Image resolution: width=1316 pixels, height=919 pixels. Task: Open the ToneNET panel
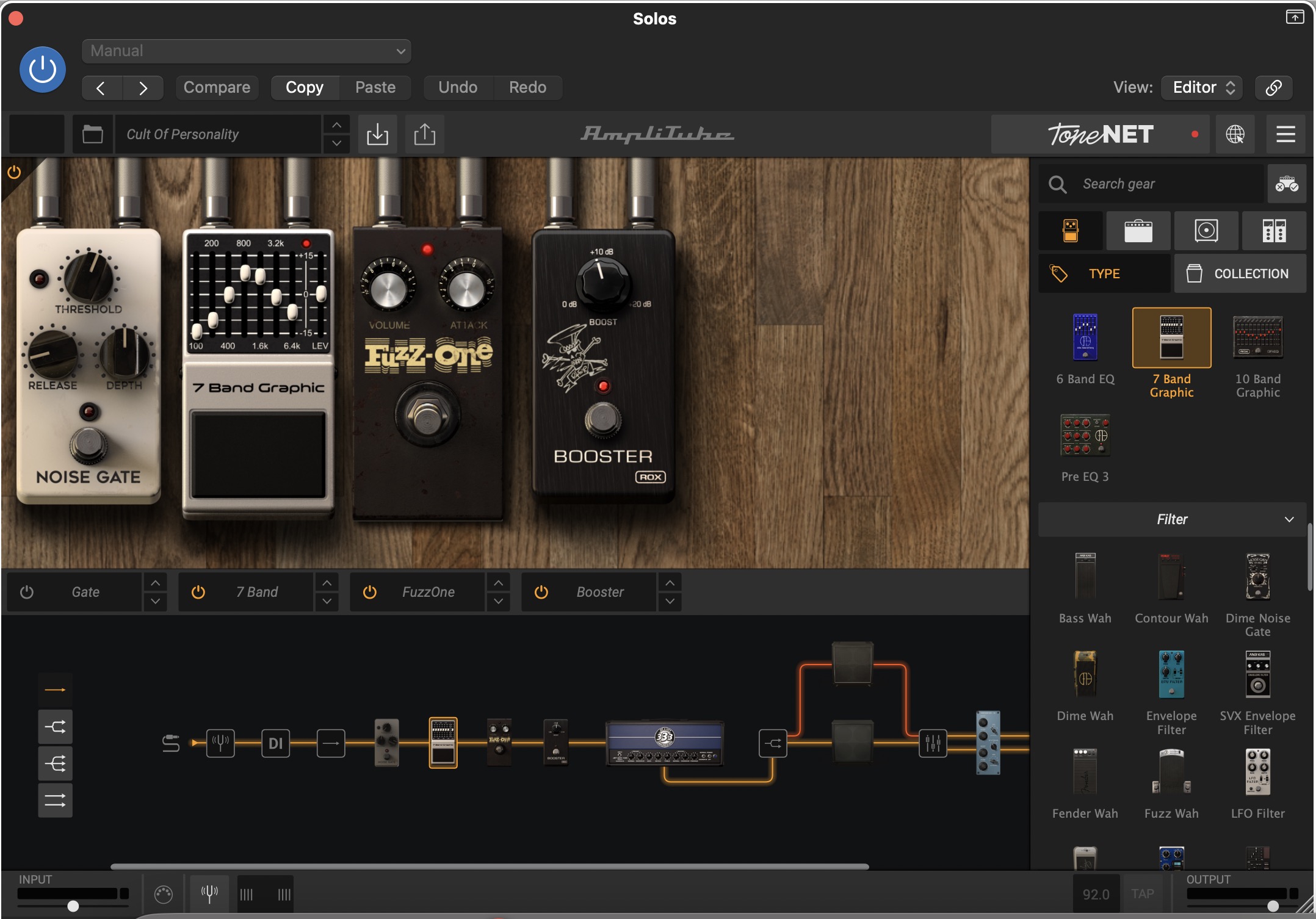[x=1101, y=134]
